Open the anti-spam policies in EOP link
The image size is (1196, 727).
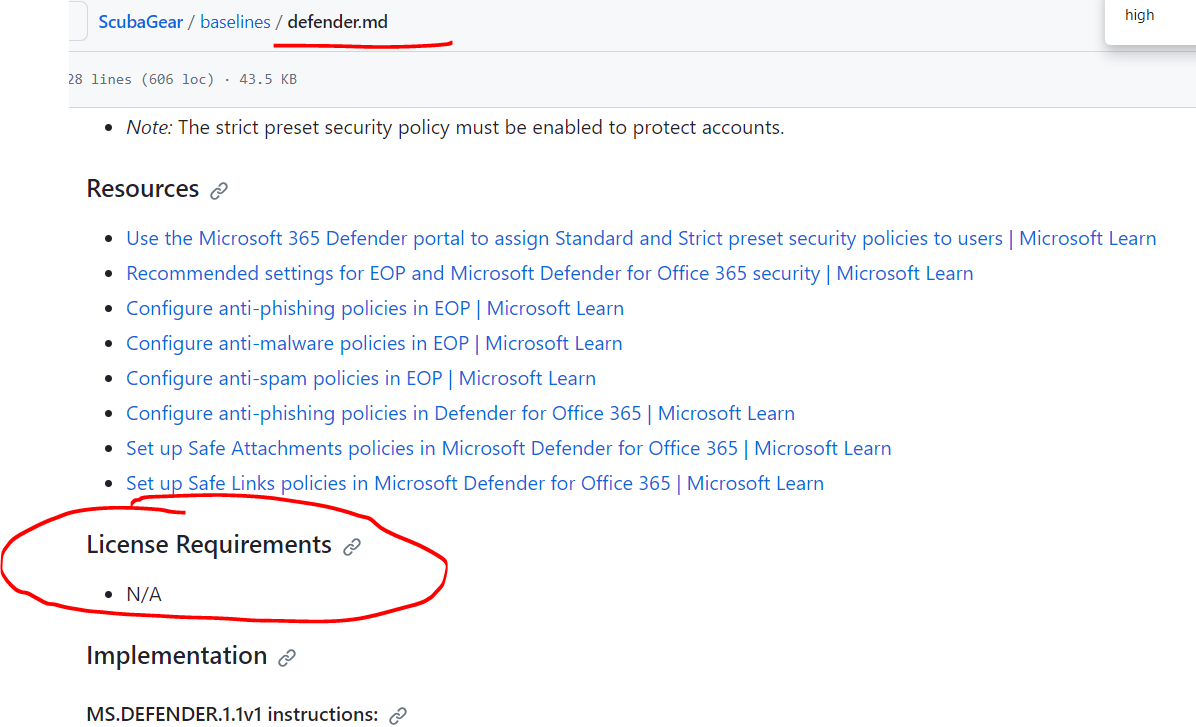[361, 378]
